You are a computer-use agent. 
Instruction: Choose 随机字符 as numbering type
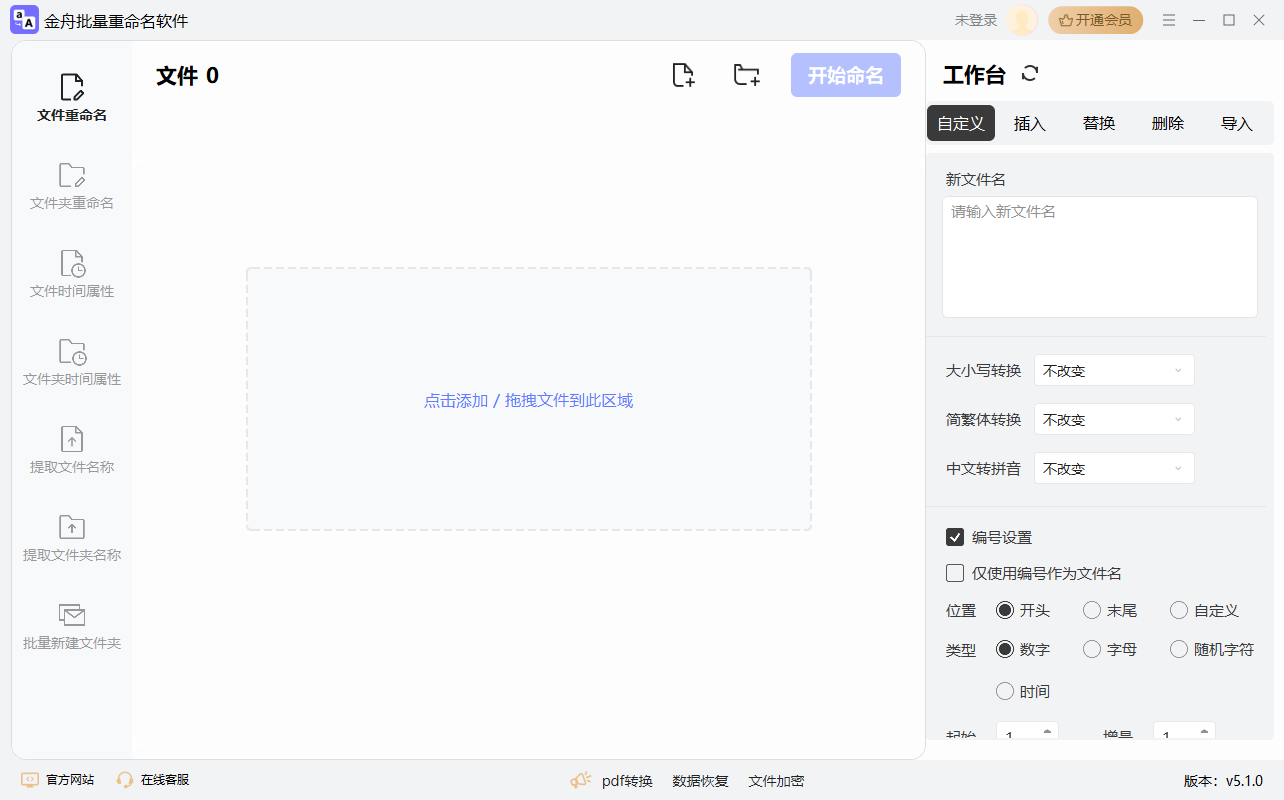[x=1179, y=649]
